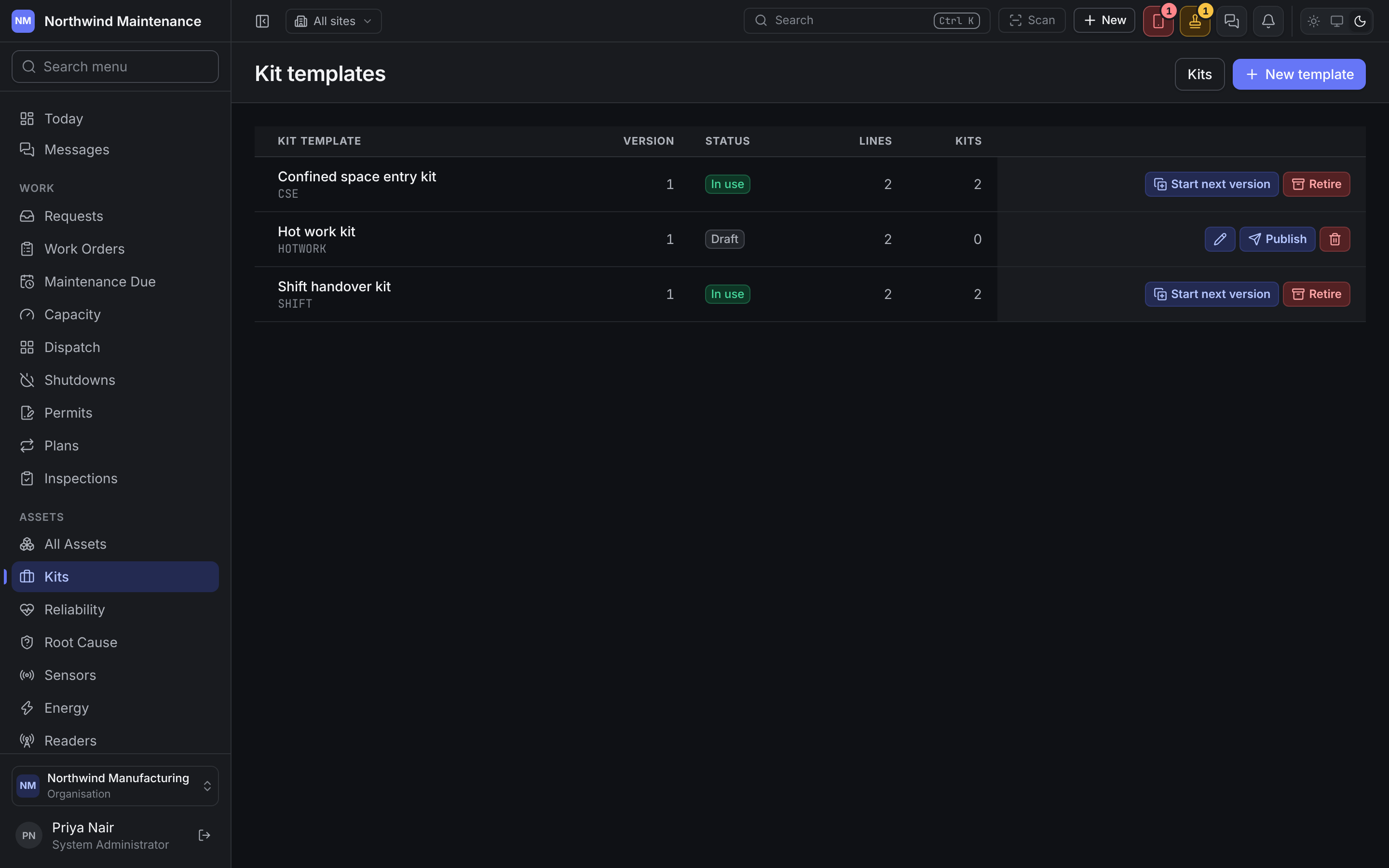Start next version of Shift handover kit
Viewport: 1389px width, 868px height.
(x=1212, y=294)
